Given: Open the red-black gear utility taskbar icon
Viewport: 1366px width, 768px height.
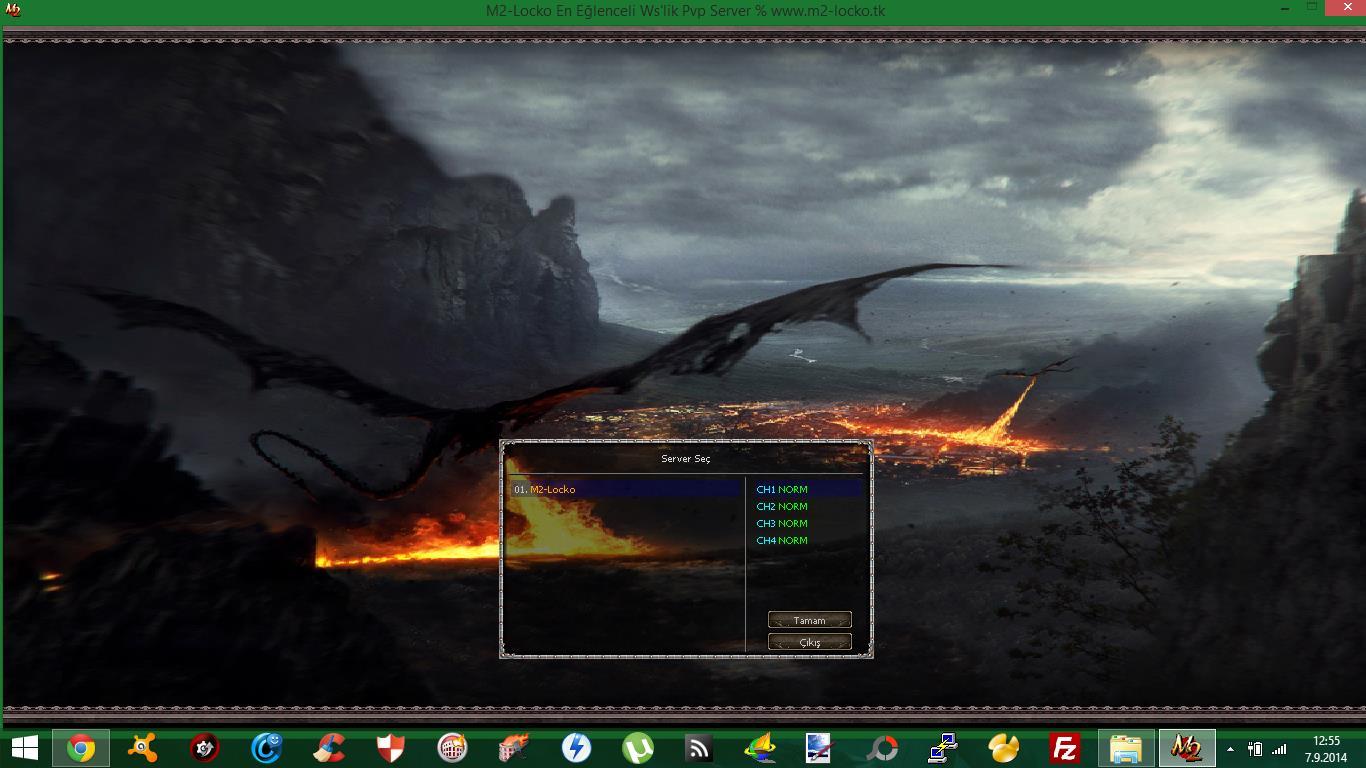Looking at the screenshot, I should pyautogui.click(x=204, y=748).
